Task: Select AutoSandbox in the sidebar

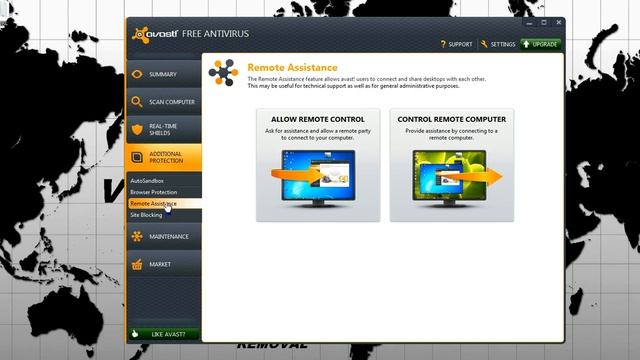Action: tap(147, 180)
